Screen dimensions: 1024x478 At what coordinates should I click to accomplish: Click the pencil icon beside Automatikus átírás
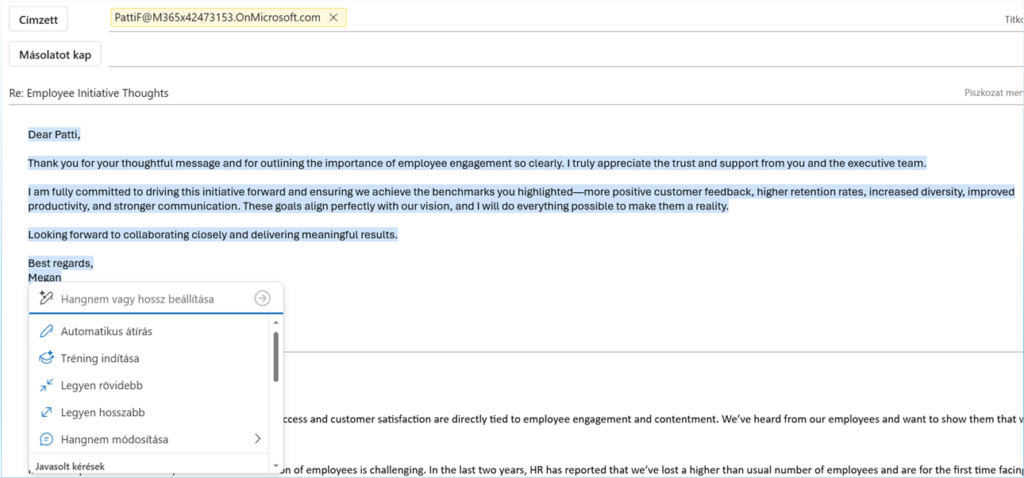click(46, 331)
